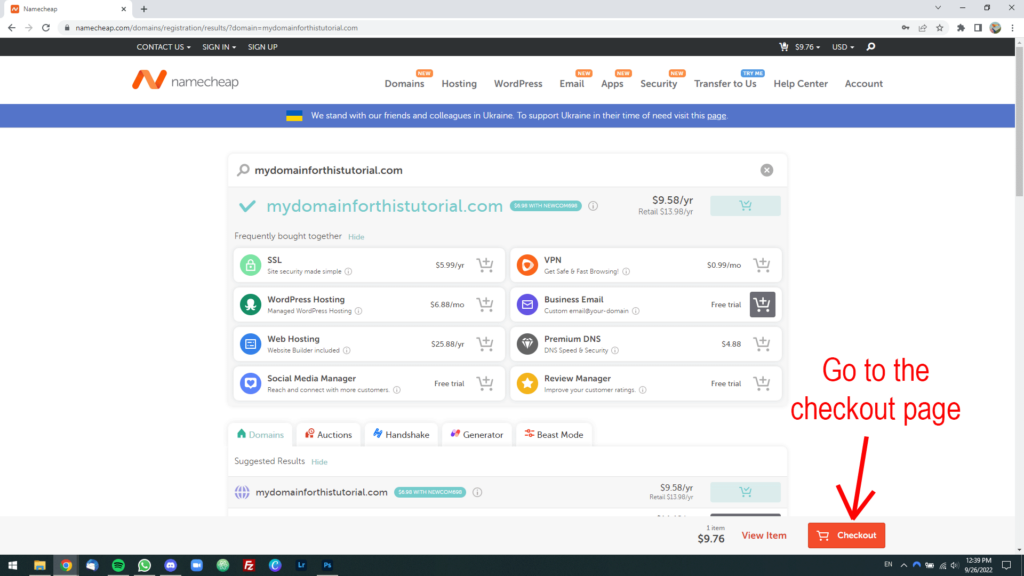The width and height of the screenshot is (1024, 576).
Task: Click the red Checkout button
Action: click(846, 536)
